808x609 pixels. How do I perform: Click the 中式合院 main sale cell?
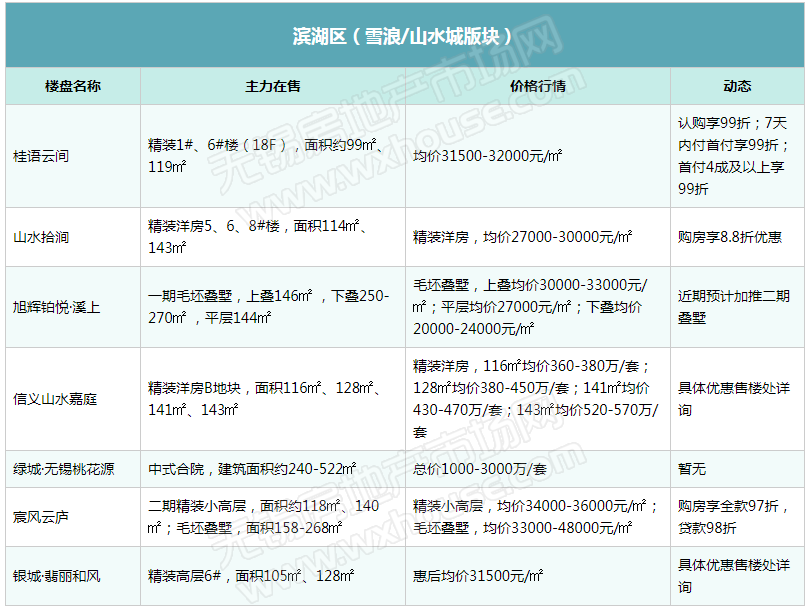[x=252, y=469]
